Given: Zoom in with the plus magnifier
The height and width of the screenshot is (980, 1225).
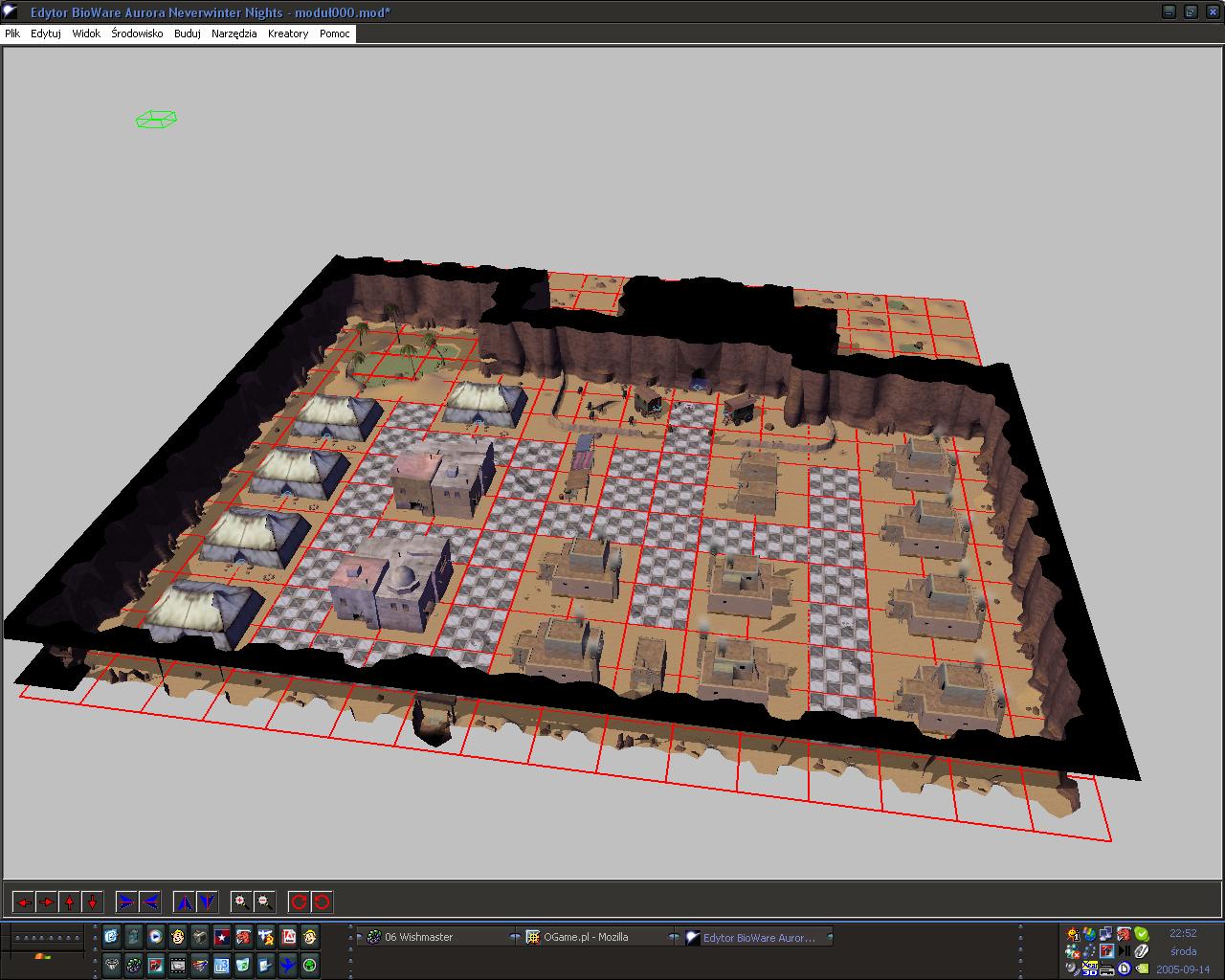Looking at the screenshot, I should [x=241, y=902].
